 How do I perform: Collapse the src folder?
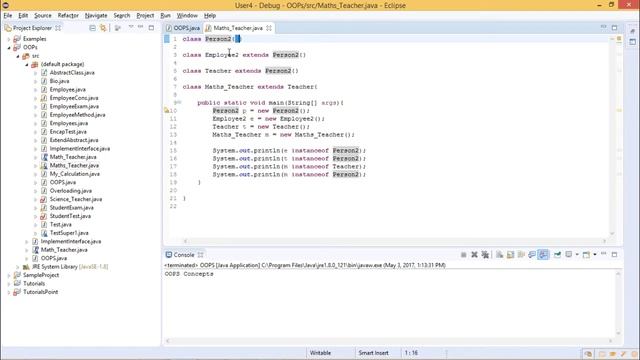[x=18, y=56]
